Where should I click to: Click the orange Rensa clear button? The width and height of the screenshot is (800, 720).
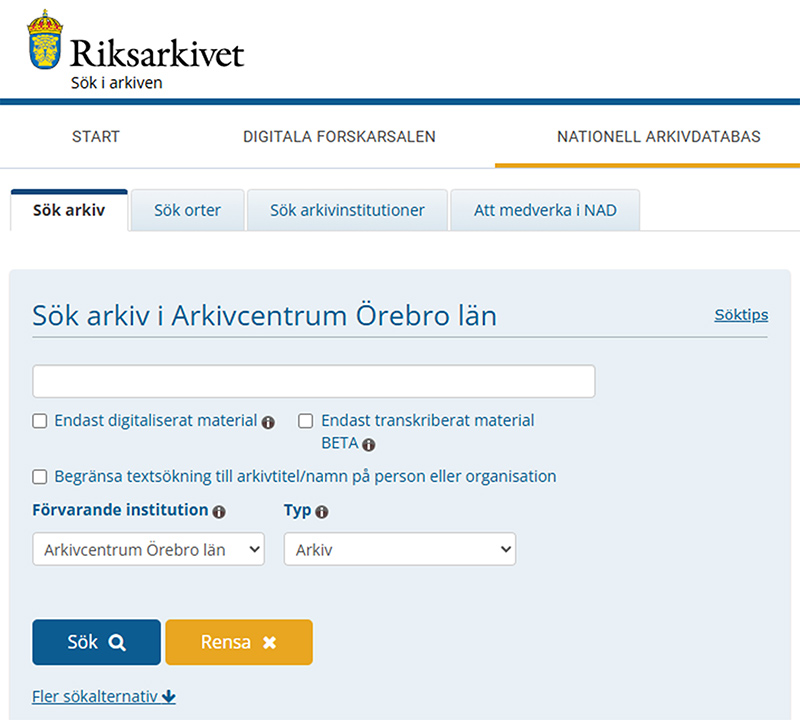[x=239, y=642]
